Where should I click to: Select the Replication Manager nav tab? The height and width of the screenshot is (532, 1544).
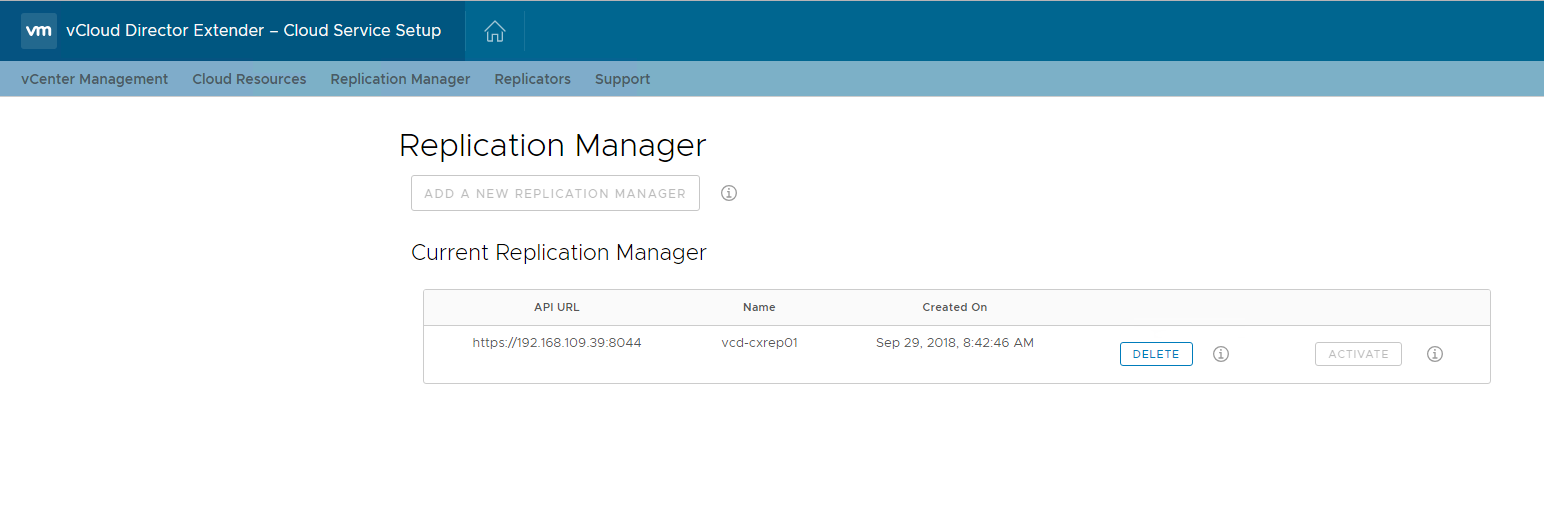tap(400, 79)
